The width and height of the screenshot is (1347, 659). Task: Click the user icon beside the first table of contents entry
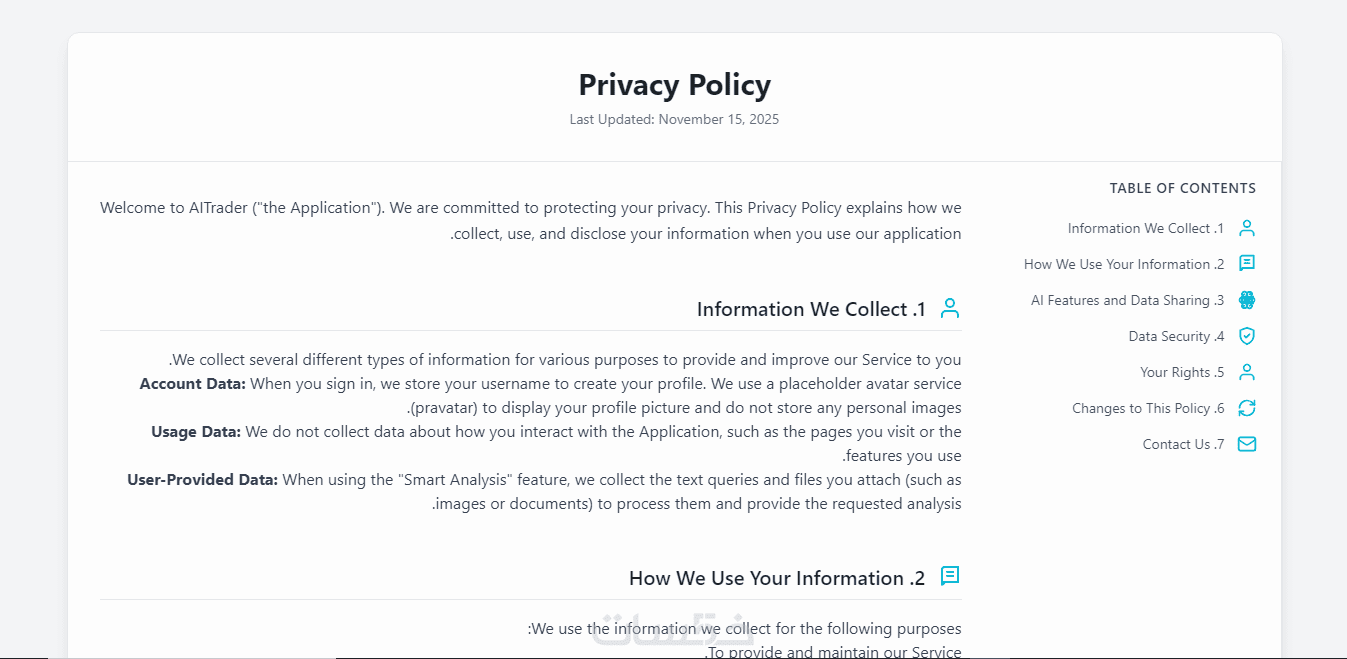point(1247,228)
